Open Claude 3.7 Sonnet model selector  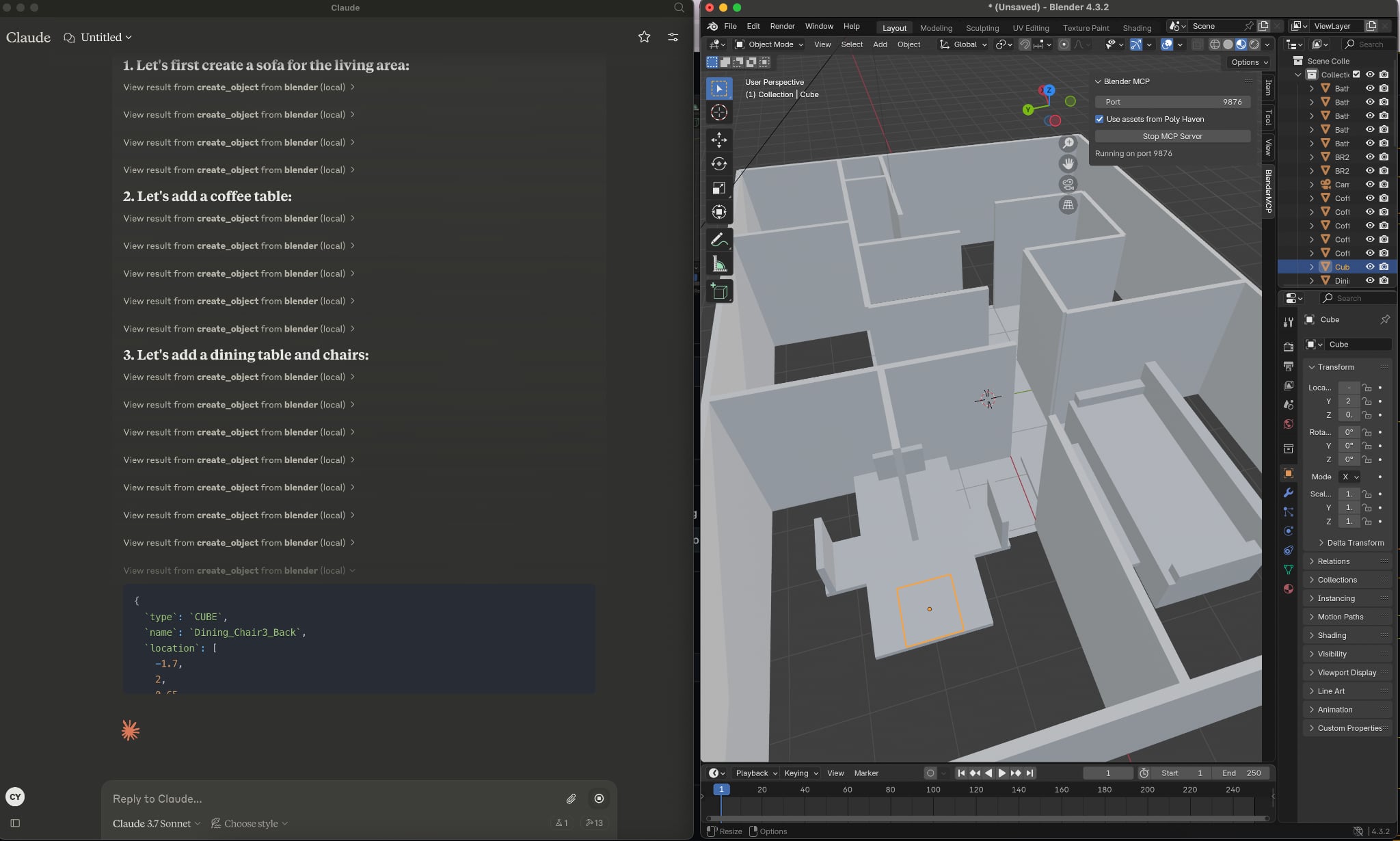coord(157,823)
